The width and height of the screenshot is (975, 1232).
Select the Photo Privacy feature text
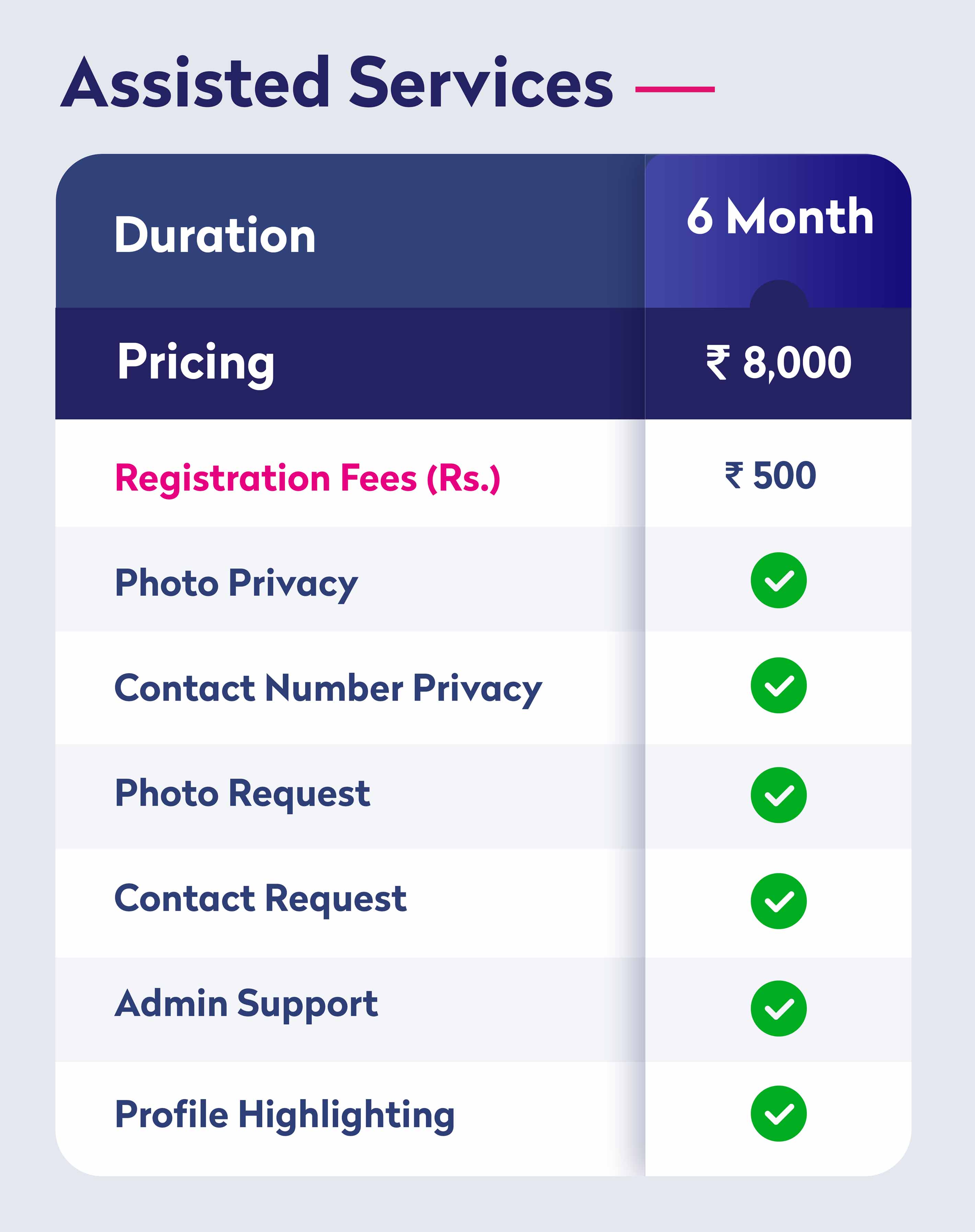coord(236,583)
